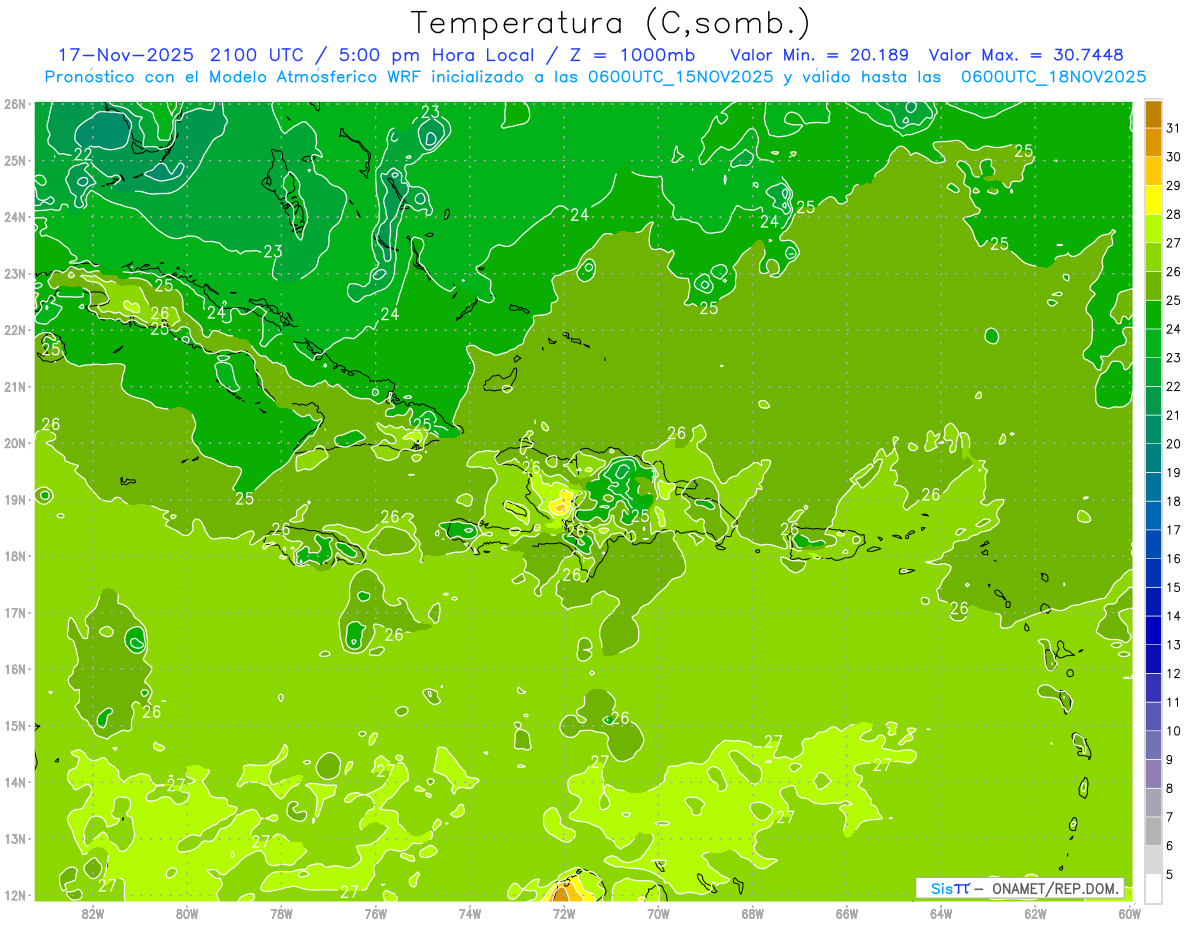Click the longitude axis label '70W'
This screenshot has height=927, width=1200.
(x=658, y=913)
